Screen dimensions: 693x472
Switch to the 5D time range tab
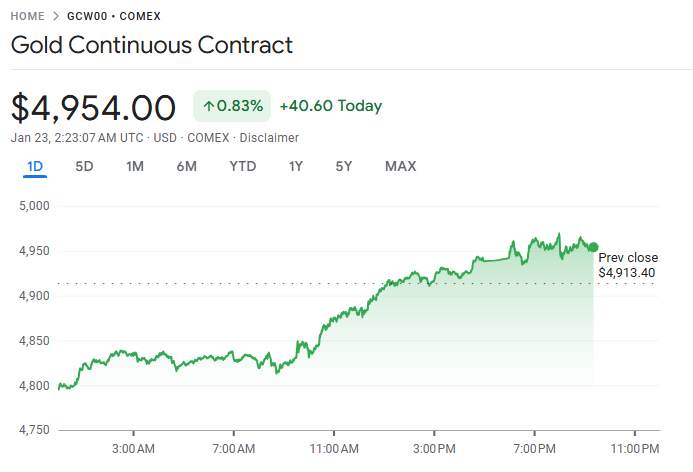[84, 166]
